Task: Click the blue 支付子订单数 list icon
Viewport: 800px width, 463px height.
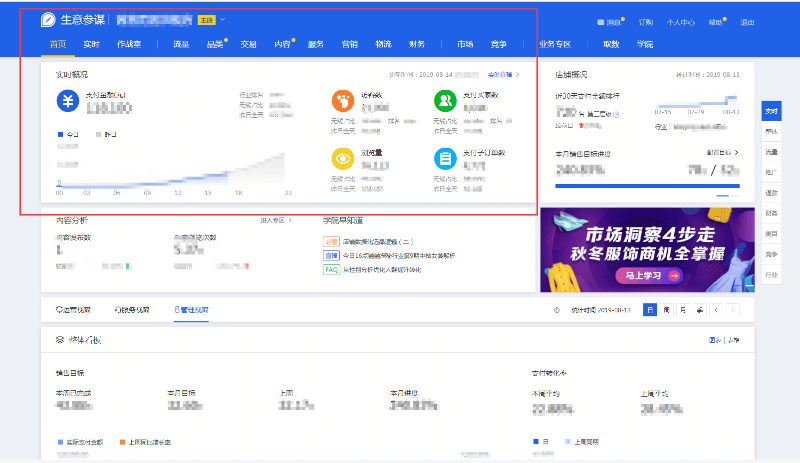Action: [445, 159]
